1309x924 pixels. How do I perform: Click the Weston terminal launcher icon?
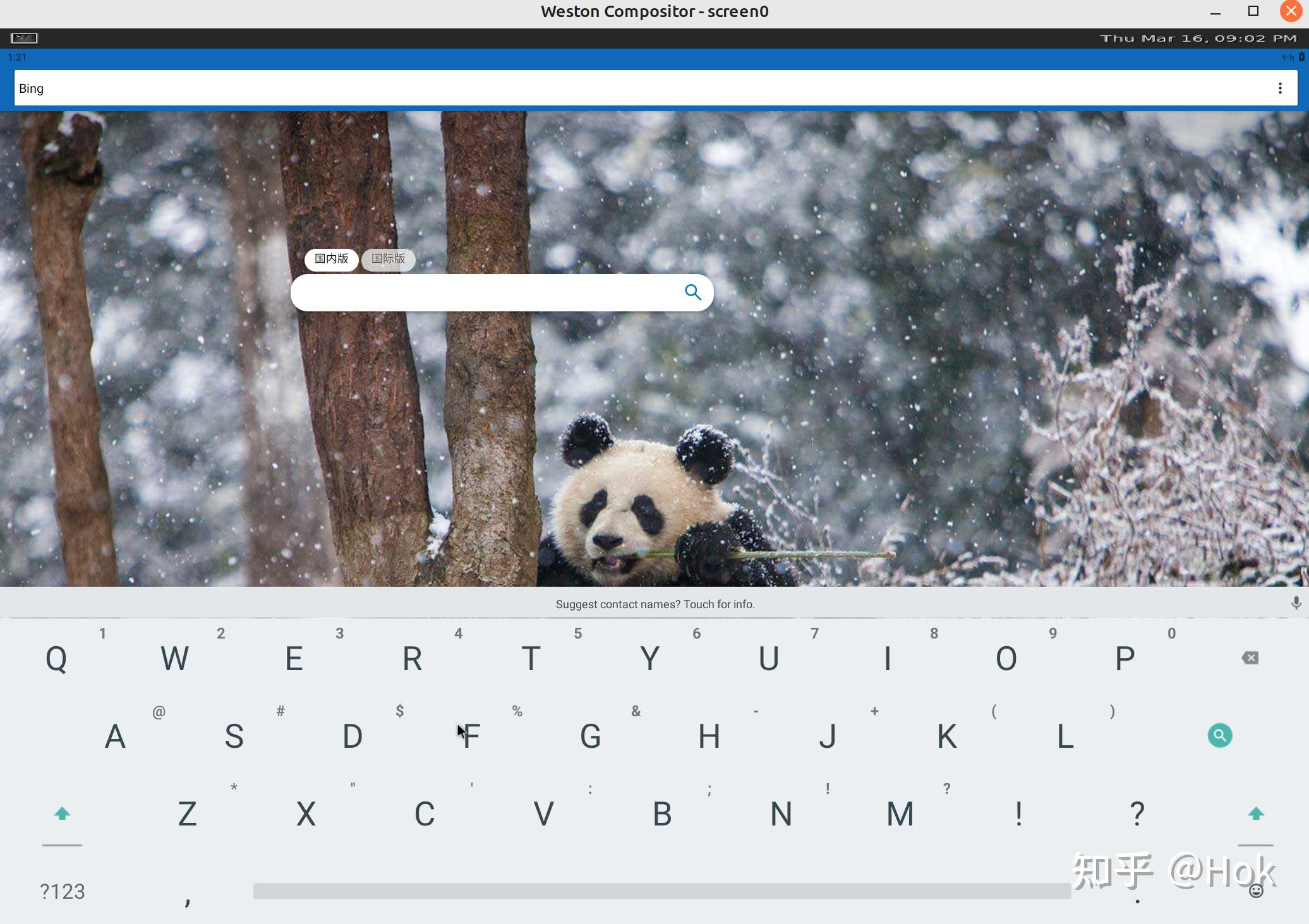point(25,39)
